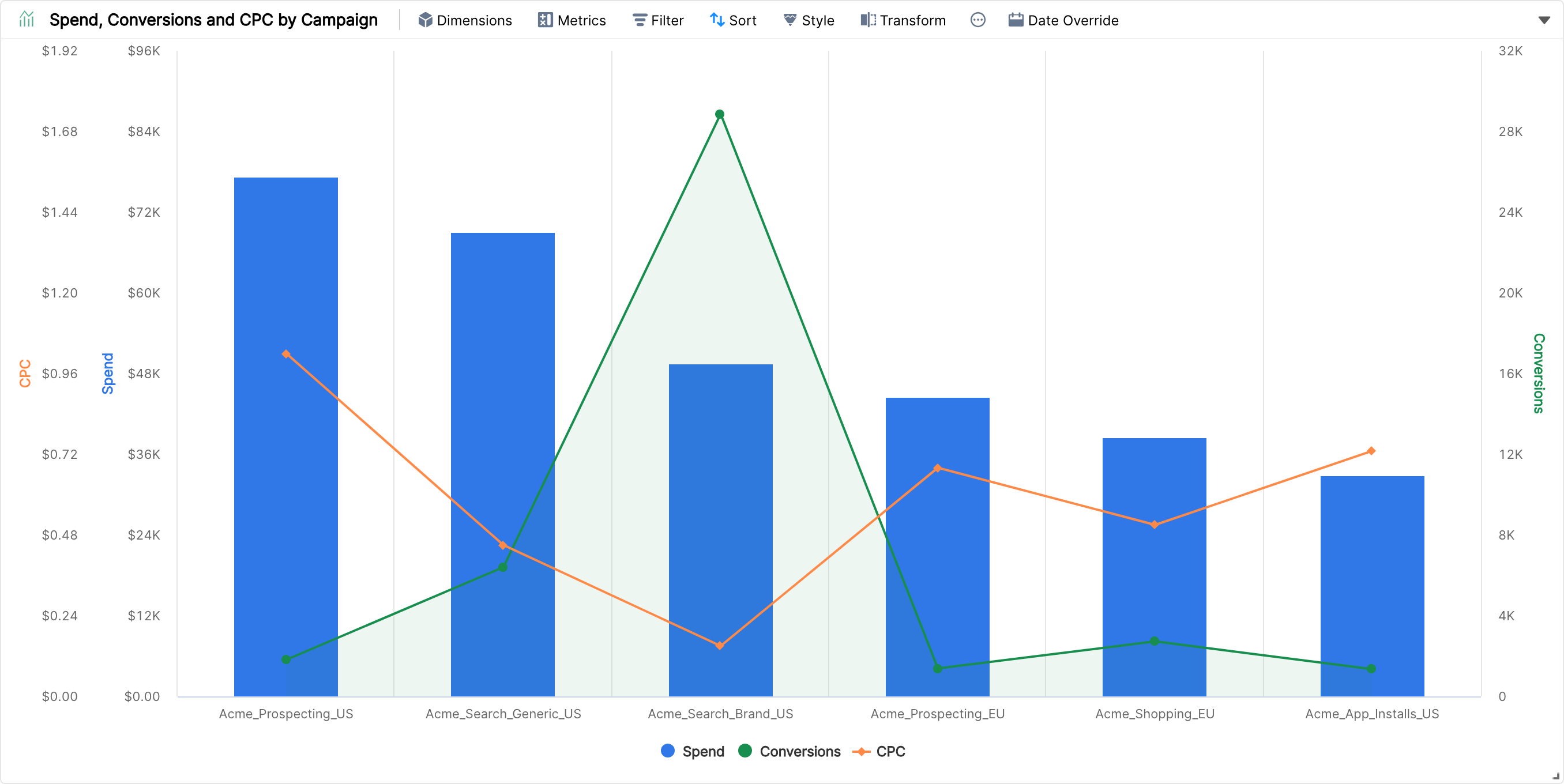1564x784 pixels.
Task: Toggle CPC series in legend
Action: [879, 751]
